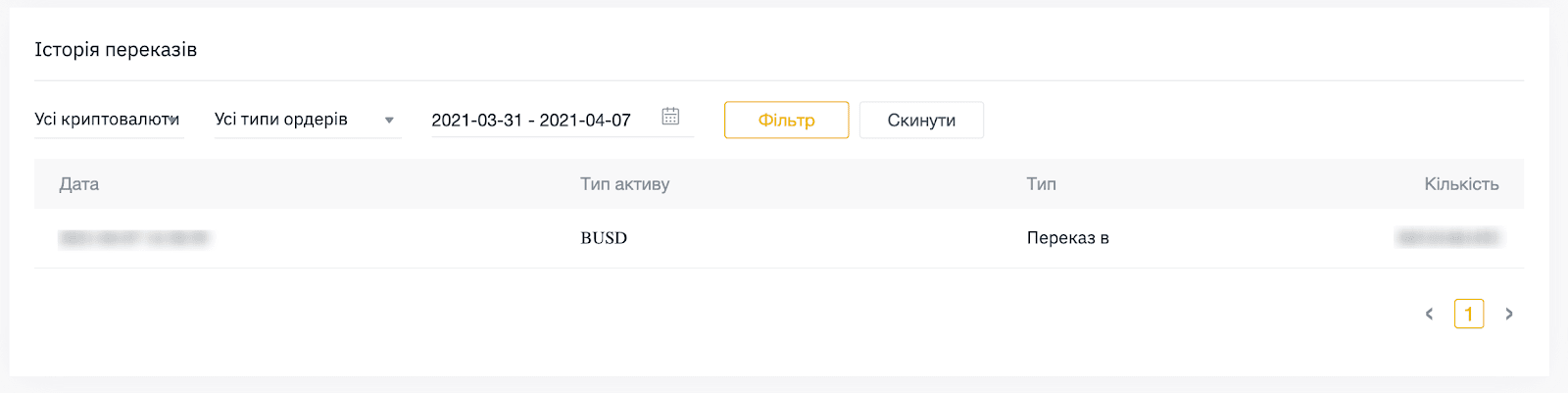Open the calendar icon in date field
Viewport: 1568px width, 393px height.
point(670,117)
